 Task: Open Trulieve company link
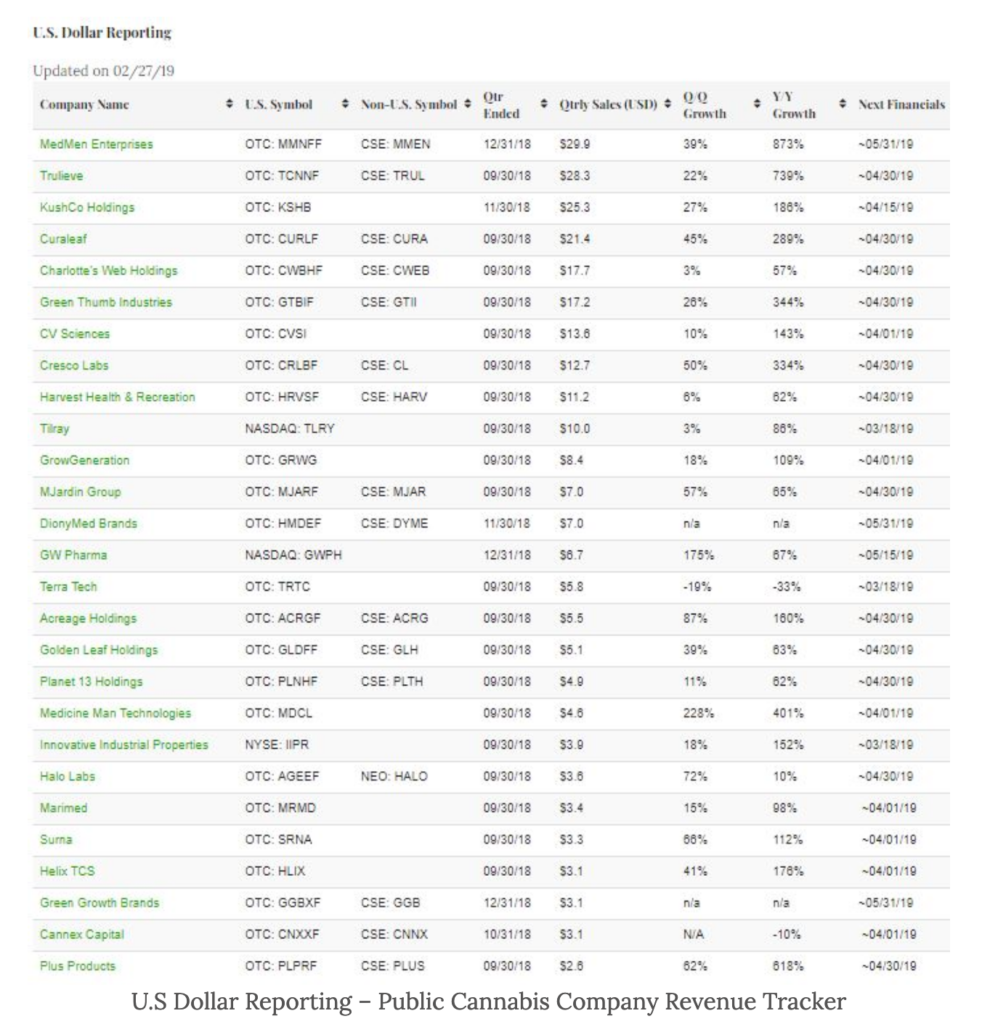[61, 176]
